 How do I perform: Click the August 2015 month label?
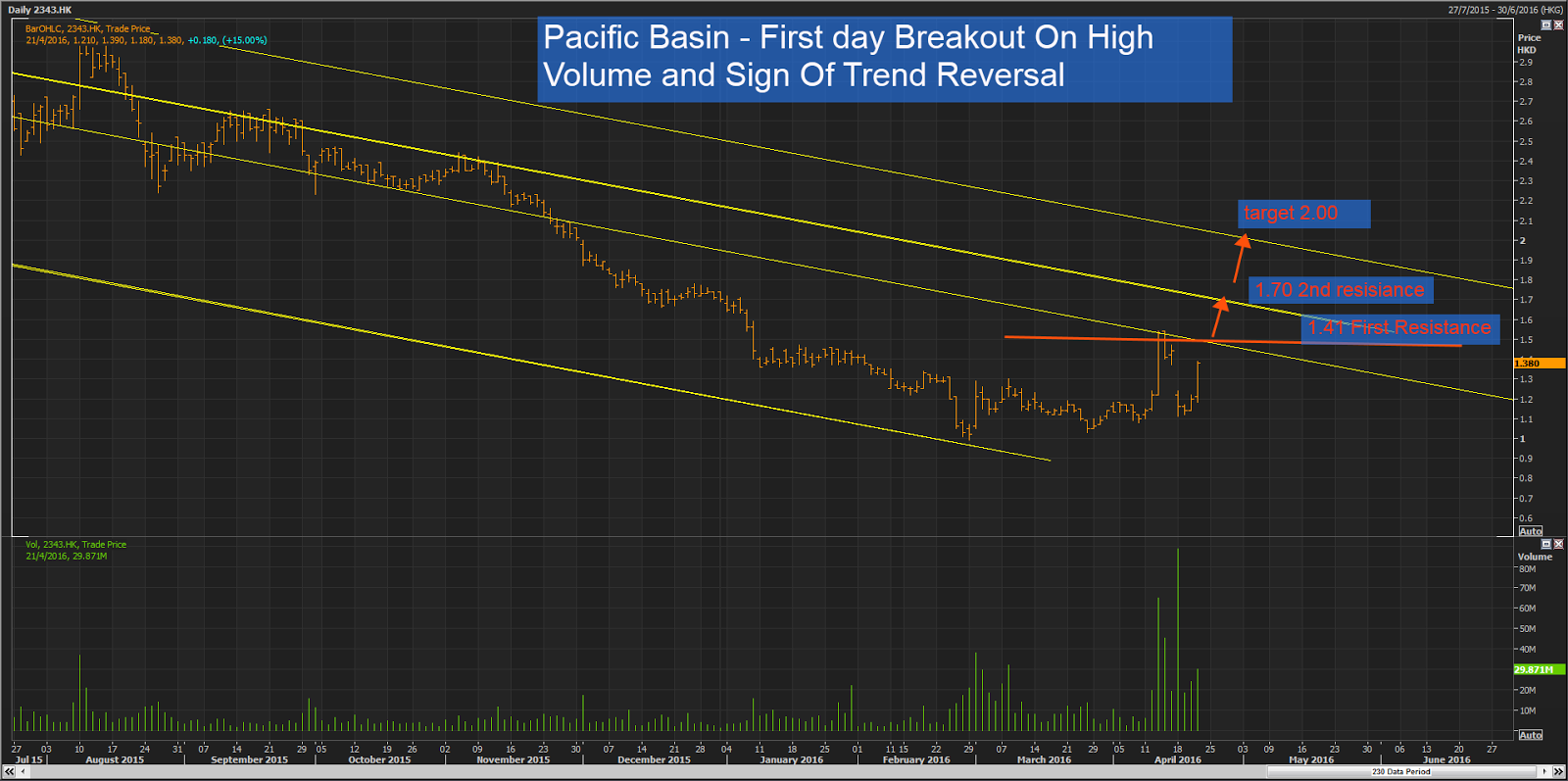click(115, 760)
